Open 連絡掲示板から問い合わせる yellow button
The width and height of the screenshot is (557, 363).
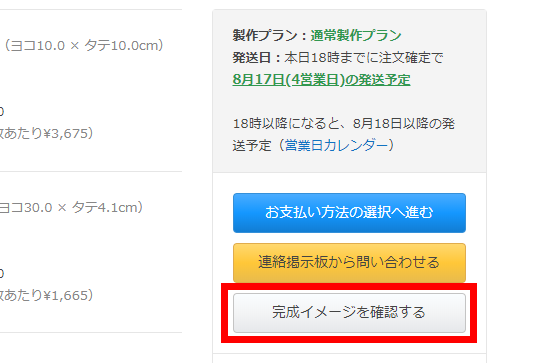point(349,262)
